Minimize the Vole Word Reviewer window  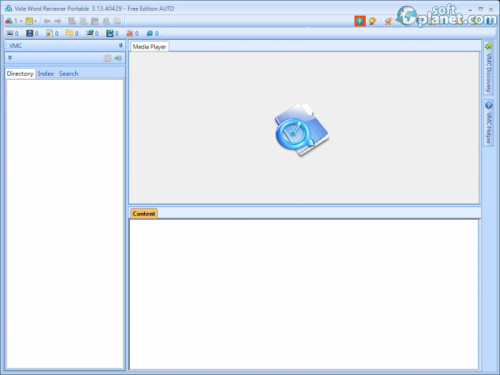[470, 9]
